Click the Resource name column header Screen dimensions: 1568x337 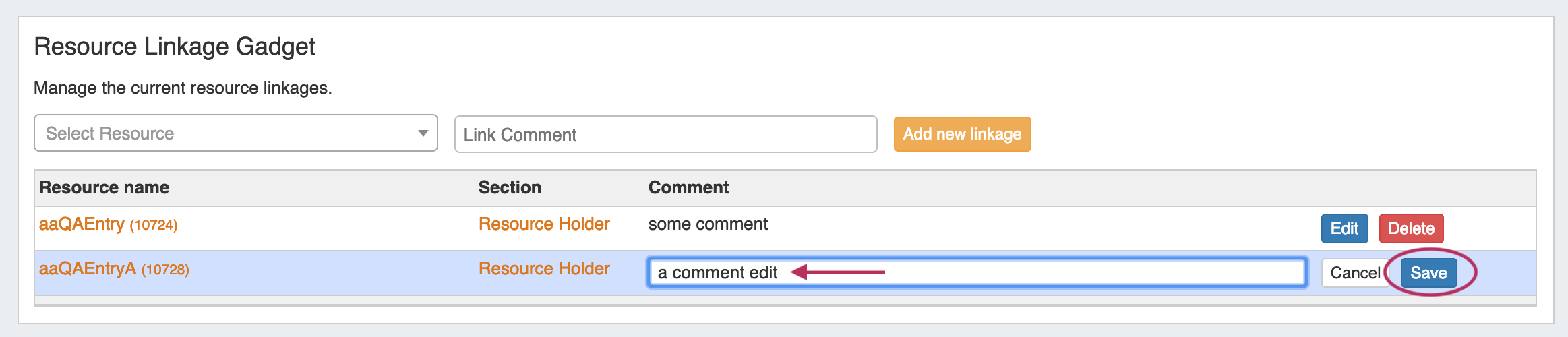(104, 187)
